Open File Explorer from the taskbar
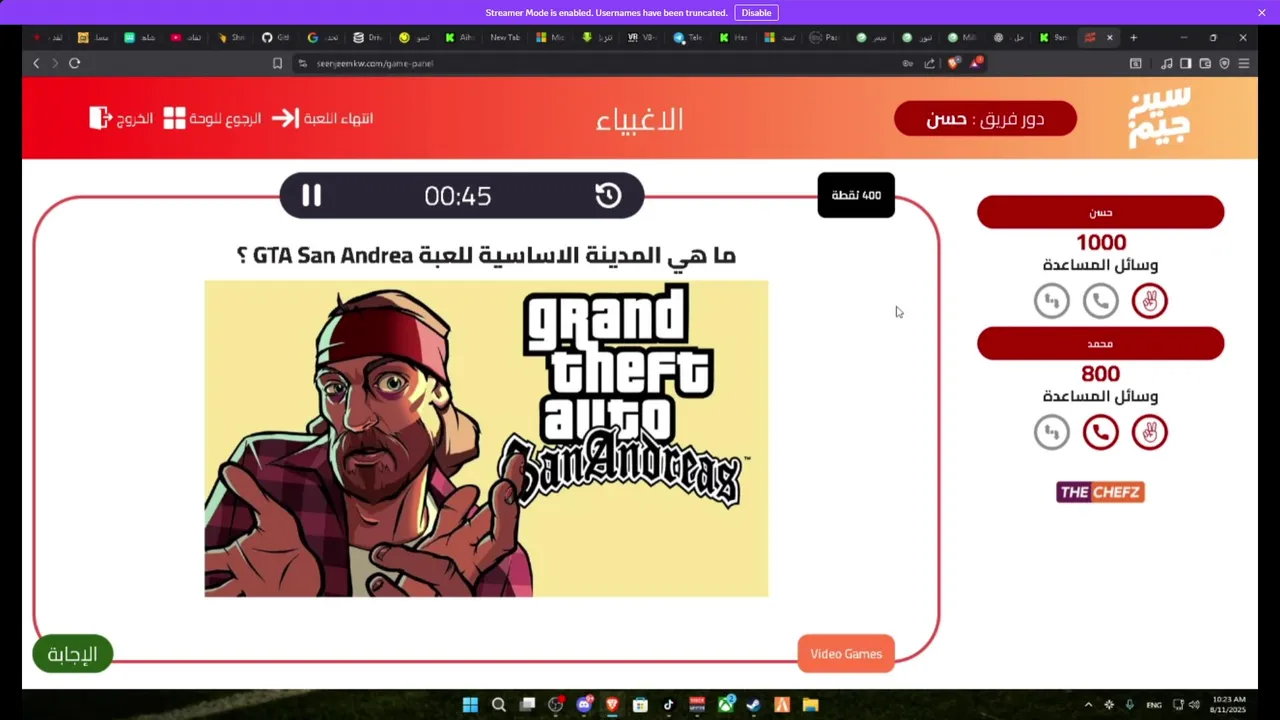1280x720 pixels. [x=810, y=705]
